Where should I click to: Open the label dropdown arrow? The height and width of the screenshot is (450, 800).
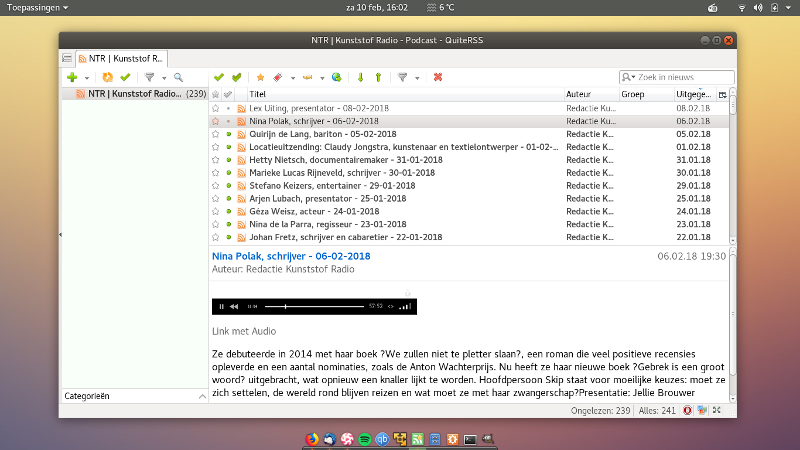coord(292,78)
